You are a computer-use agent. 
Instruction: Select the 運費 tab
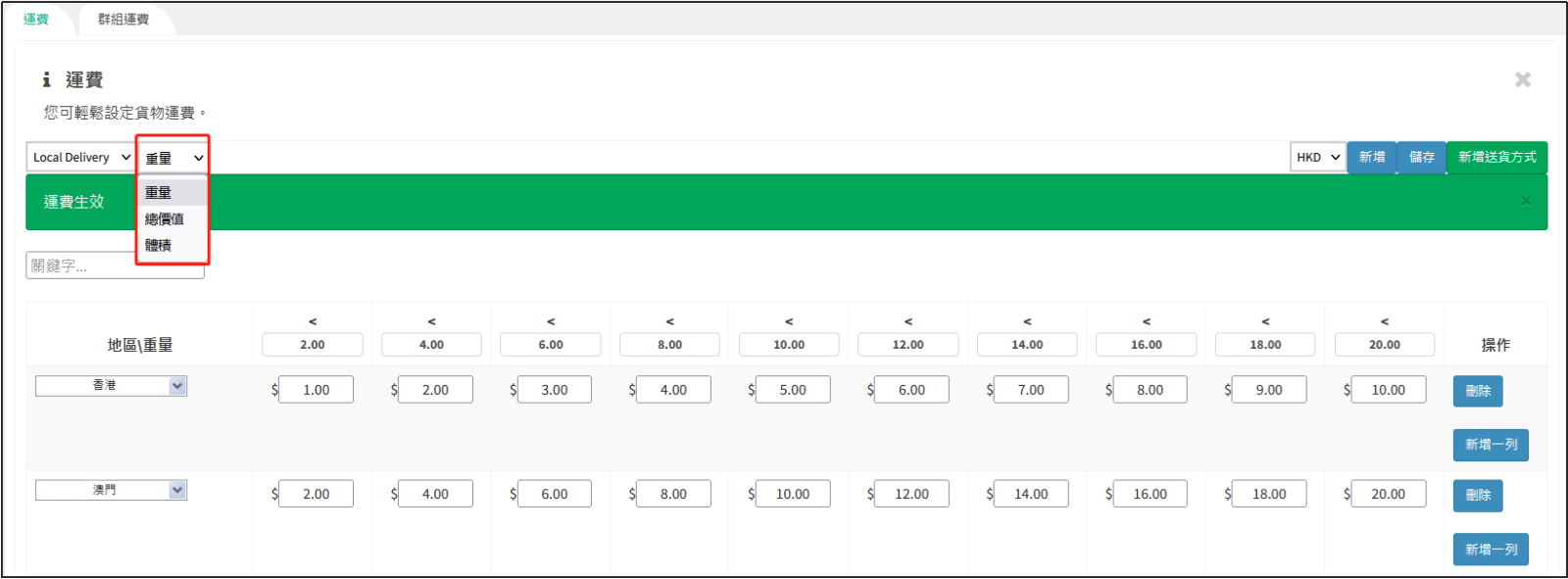[36, 20]
